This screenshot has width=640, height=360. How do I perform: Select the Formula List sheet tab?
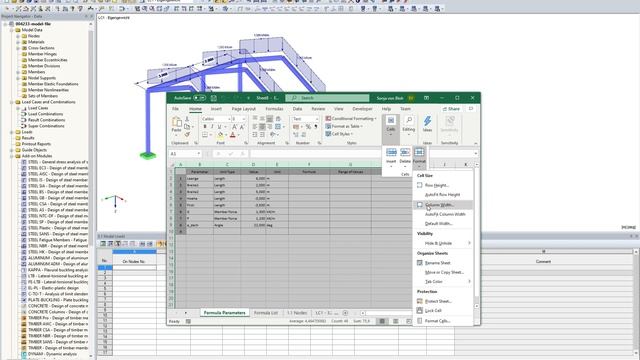pos(266,313)
